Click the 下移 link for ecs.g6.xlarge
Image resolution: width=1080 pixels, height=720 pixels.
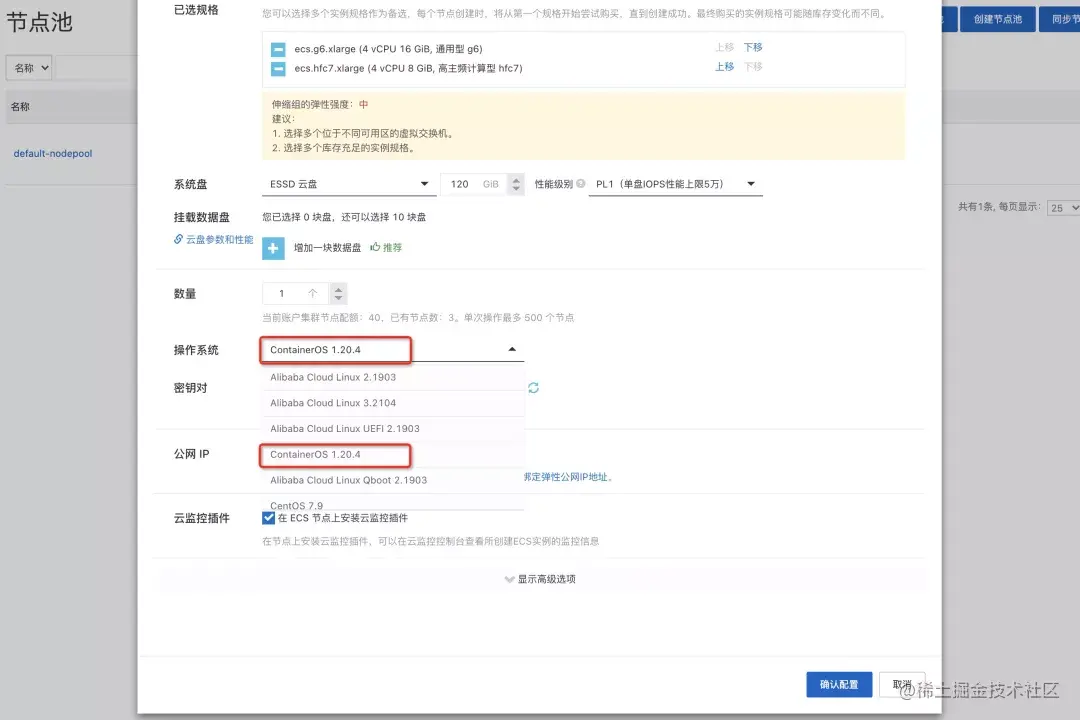pyautogui.click(x=753, y=47)
